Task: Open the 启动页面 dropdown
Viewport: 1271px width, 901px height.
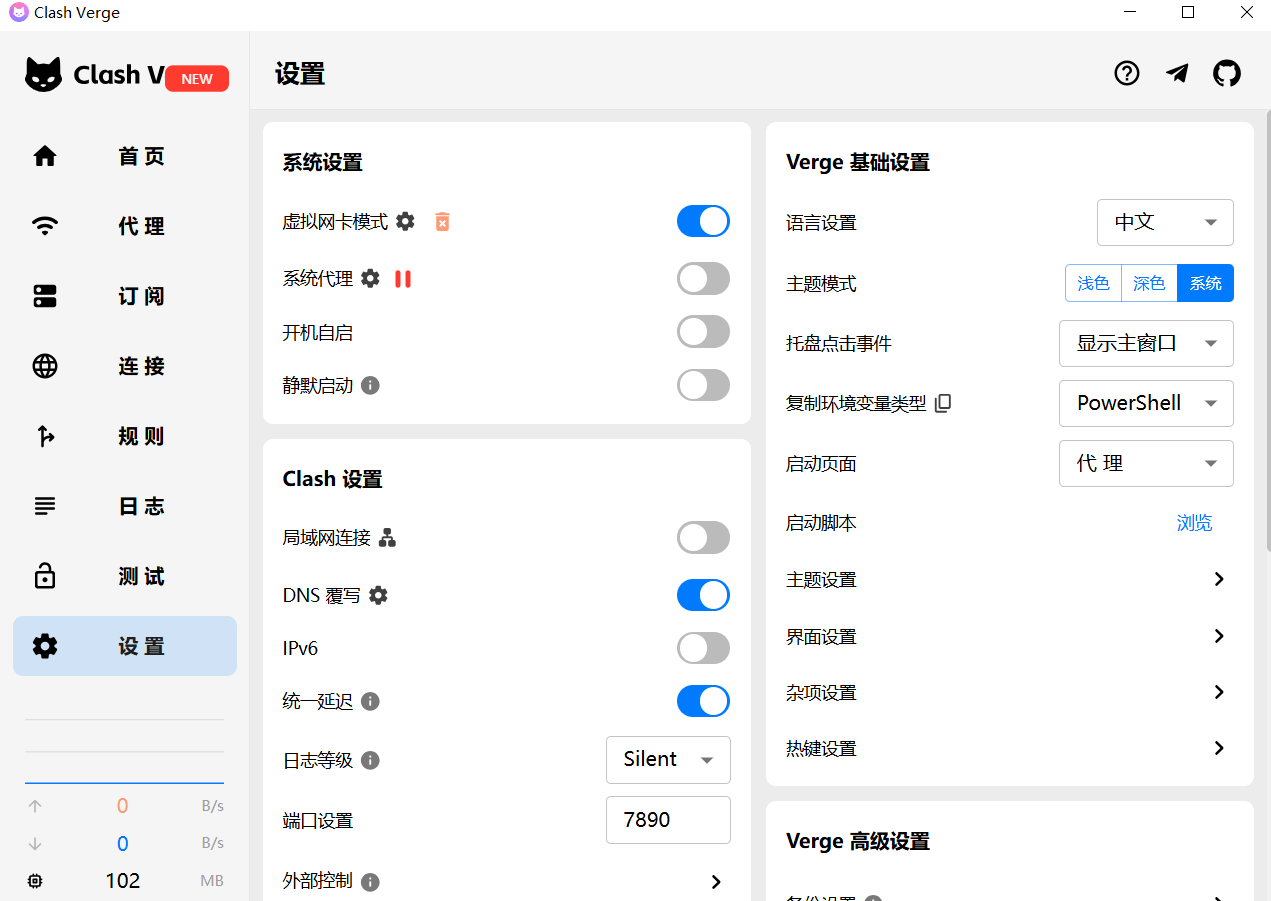Action: 1146,463
